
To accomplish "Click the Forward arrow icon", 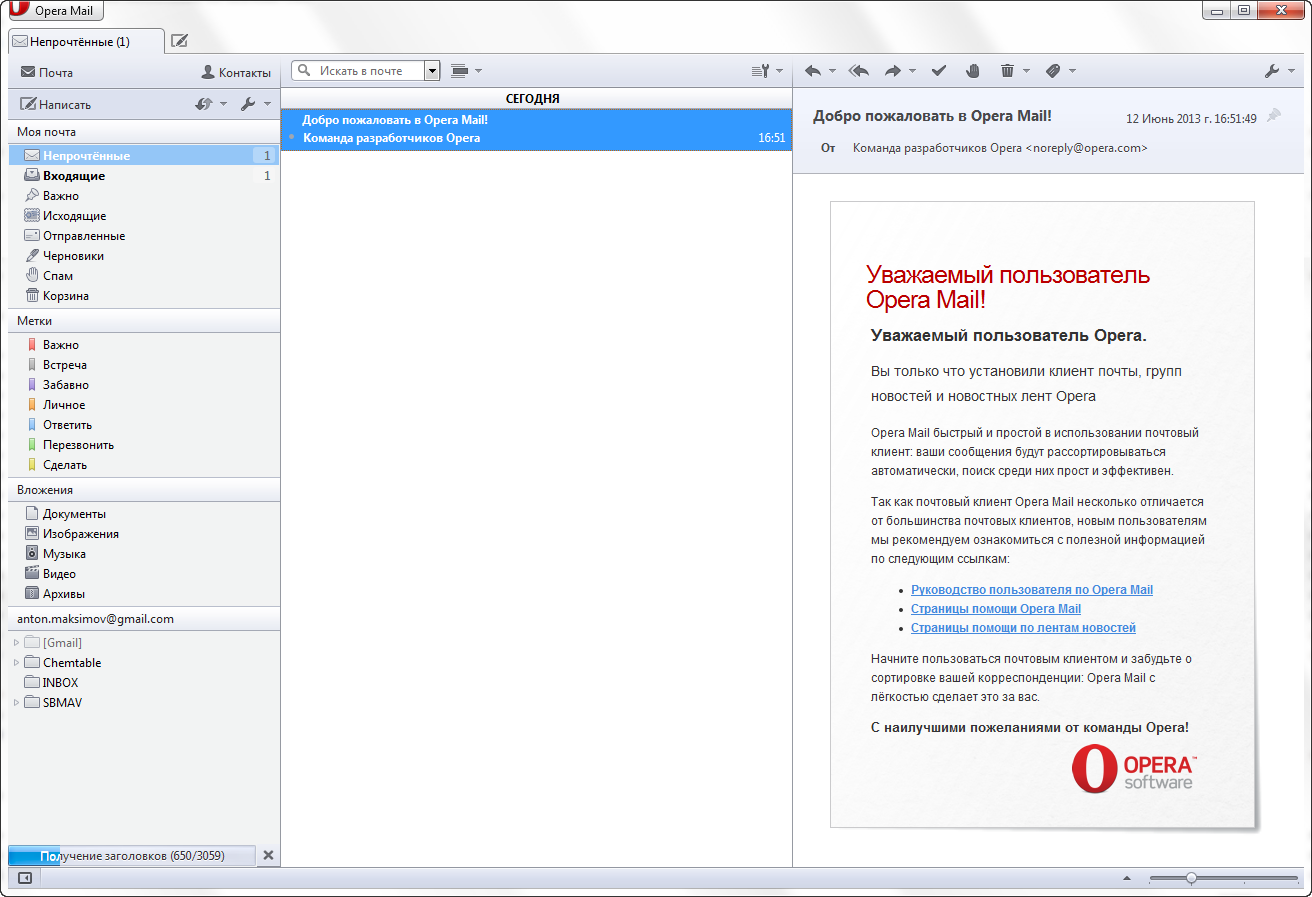I will click(x=893, y=71).
